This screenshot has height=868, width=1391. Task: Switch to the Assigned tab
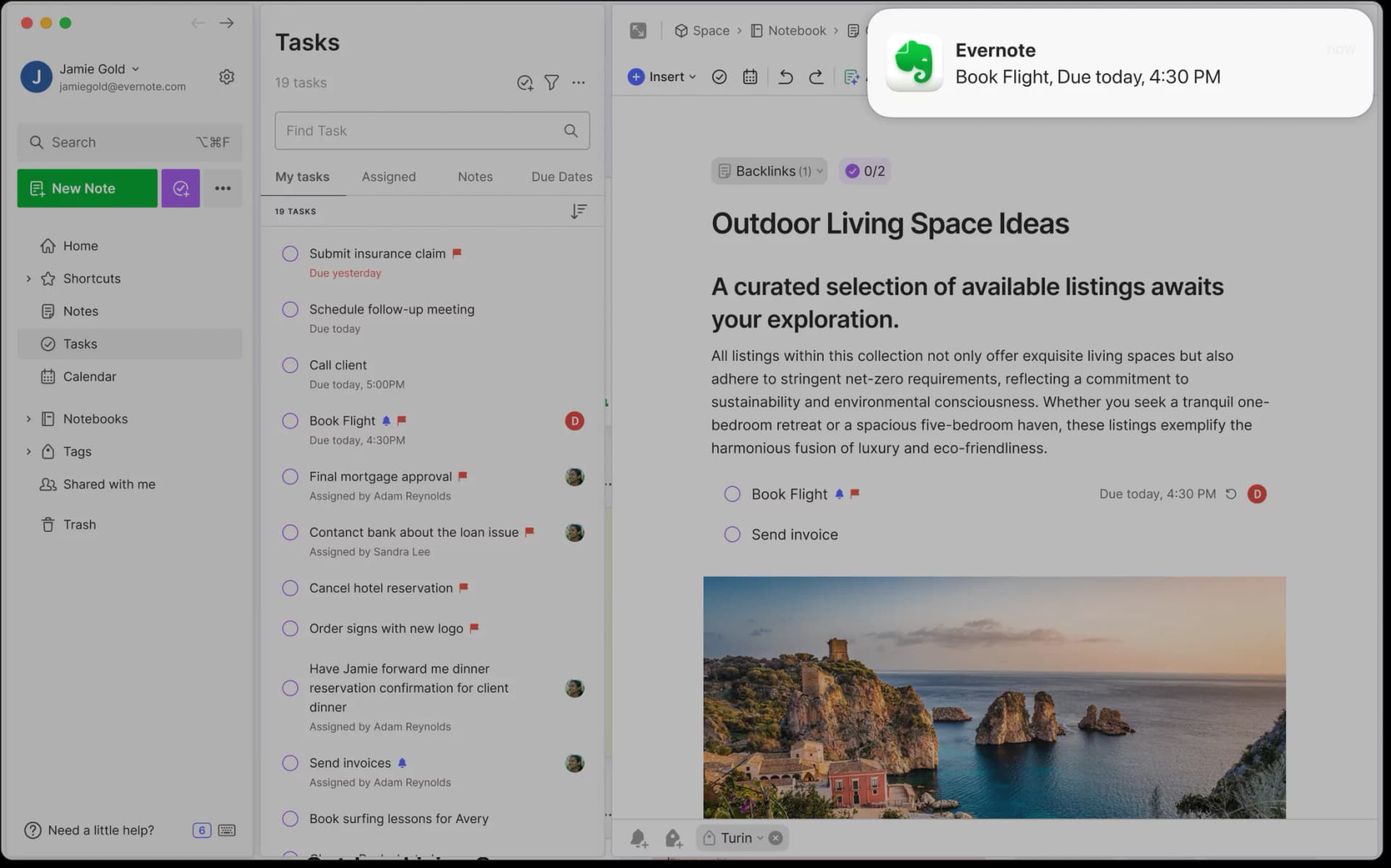pyautogui.click(x=388, y=176)
